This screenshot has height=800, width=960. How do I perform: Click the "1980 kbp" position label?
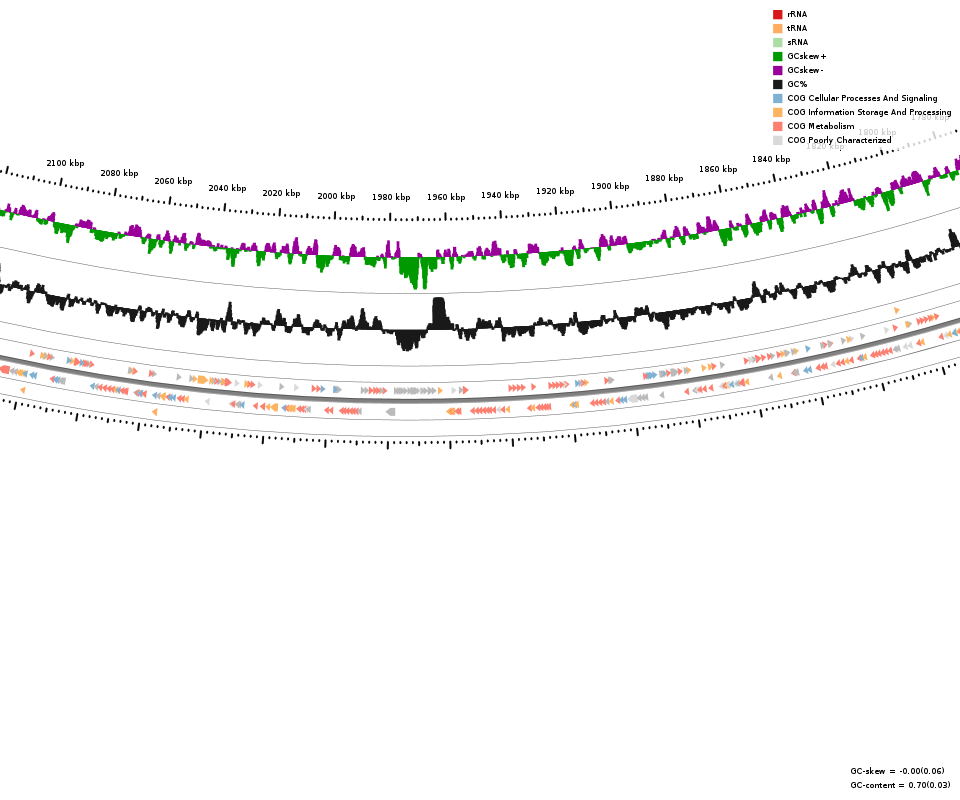[x=391, y=197]
